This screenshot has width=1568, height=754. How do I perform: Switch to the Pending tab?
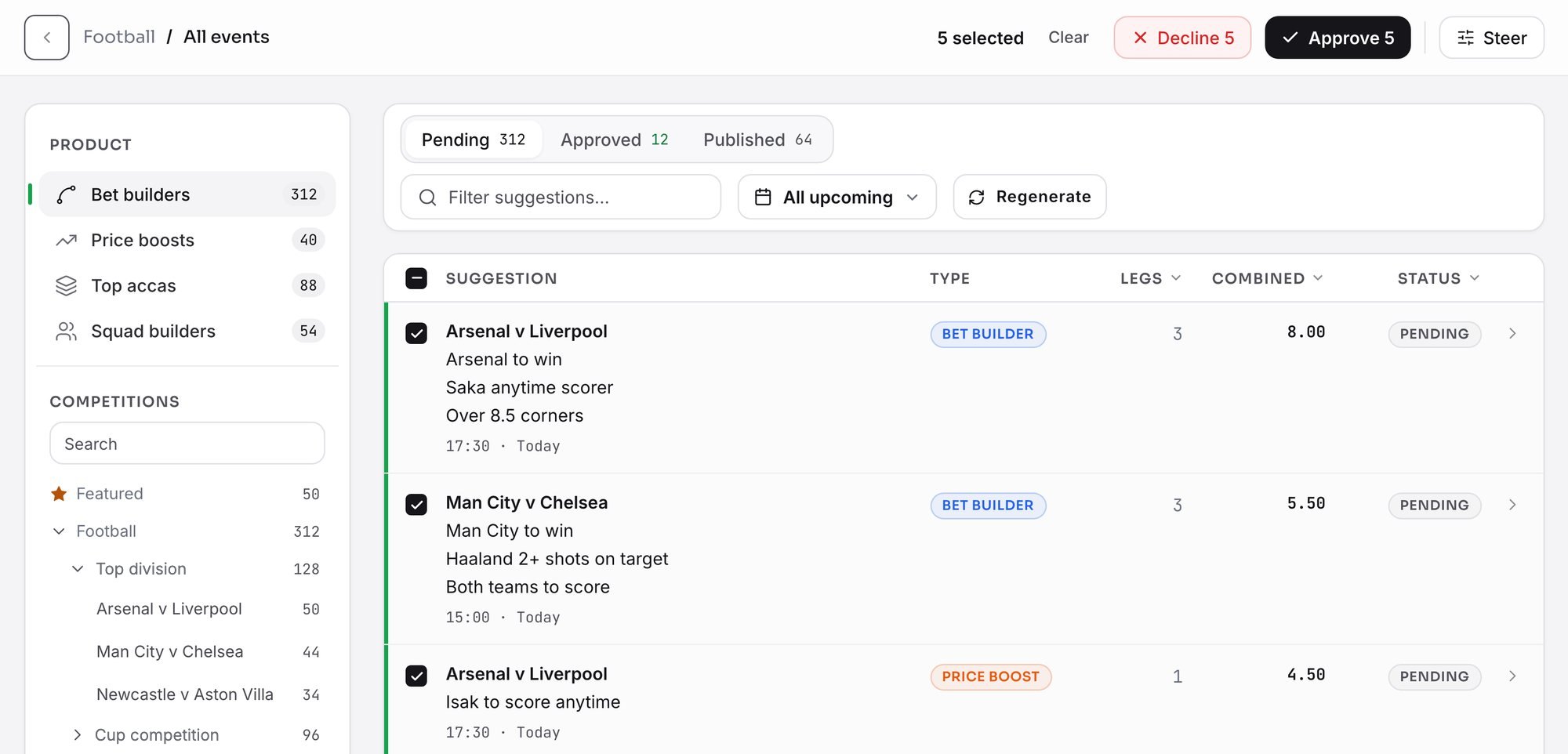(x=474, y=140)
